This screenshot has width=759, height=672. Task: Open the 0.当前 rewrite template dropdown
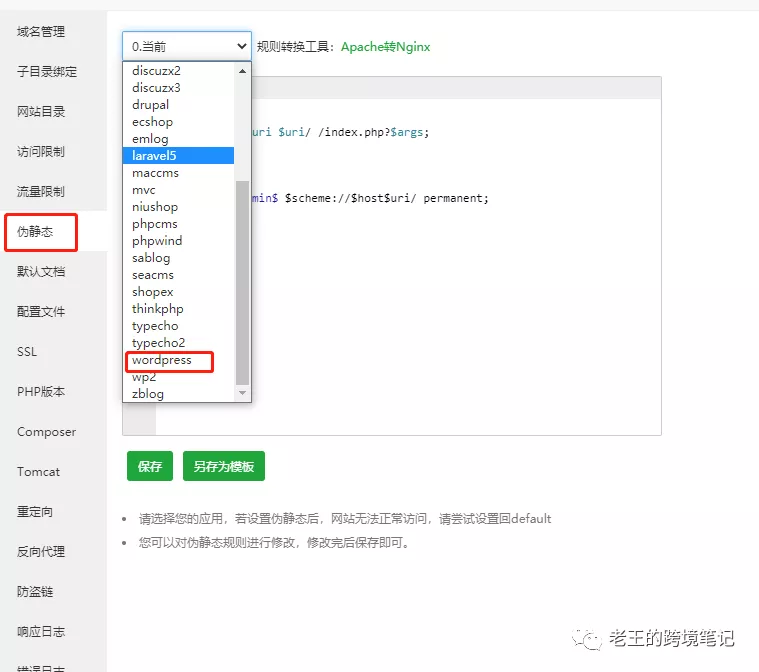187,46
